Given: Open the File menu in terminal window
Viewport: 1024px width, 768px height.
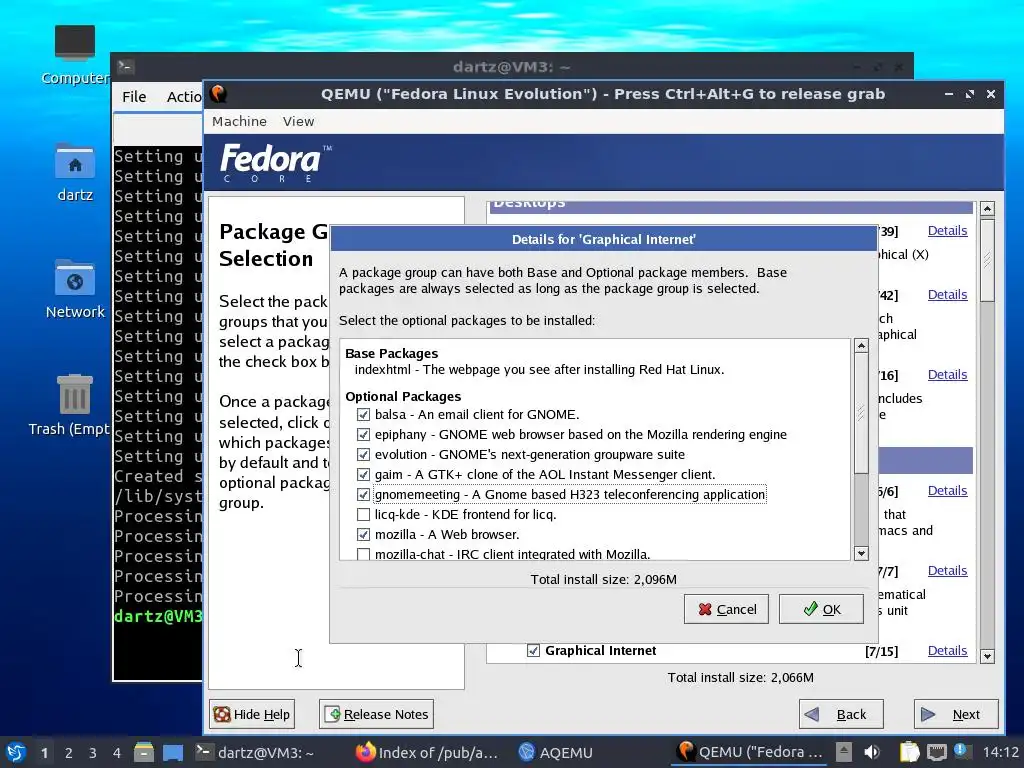Looking at the screenshot, I should coord(134,97).
